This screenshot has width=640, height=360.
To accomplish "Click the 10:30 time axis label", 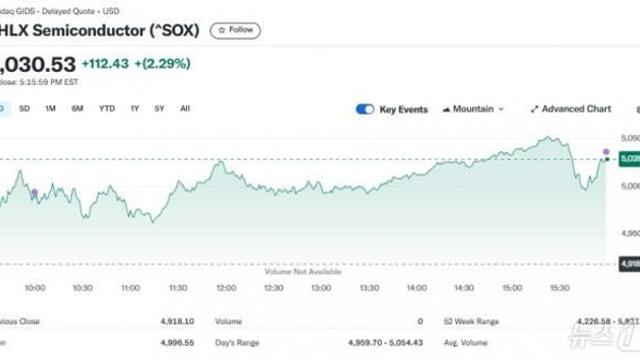I will click(x=82, y=288).
